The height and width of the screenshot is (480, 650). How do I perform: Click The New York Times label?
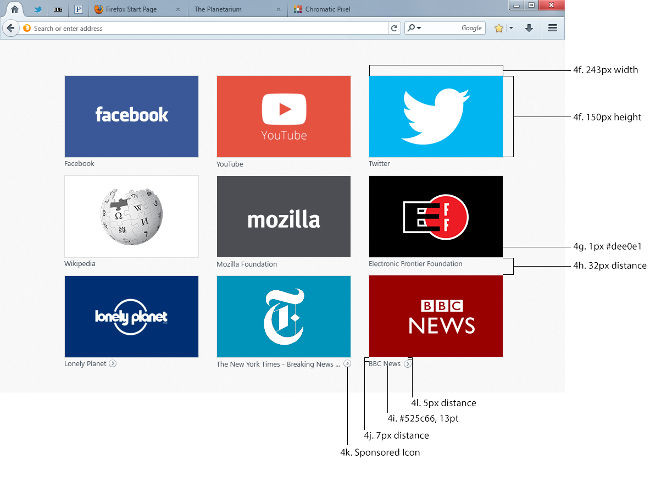tap(278, 364)
